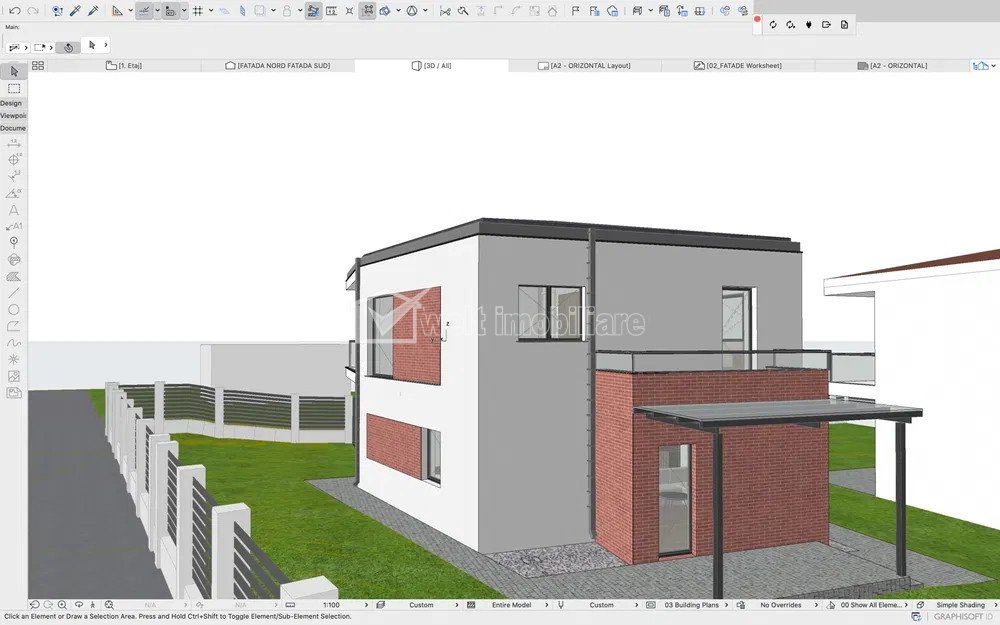This screenshot has height=625, width=1000.
Task: Toggle the guide lines button
Action: [144, 11]
